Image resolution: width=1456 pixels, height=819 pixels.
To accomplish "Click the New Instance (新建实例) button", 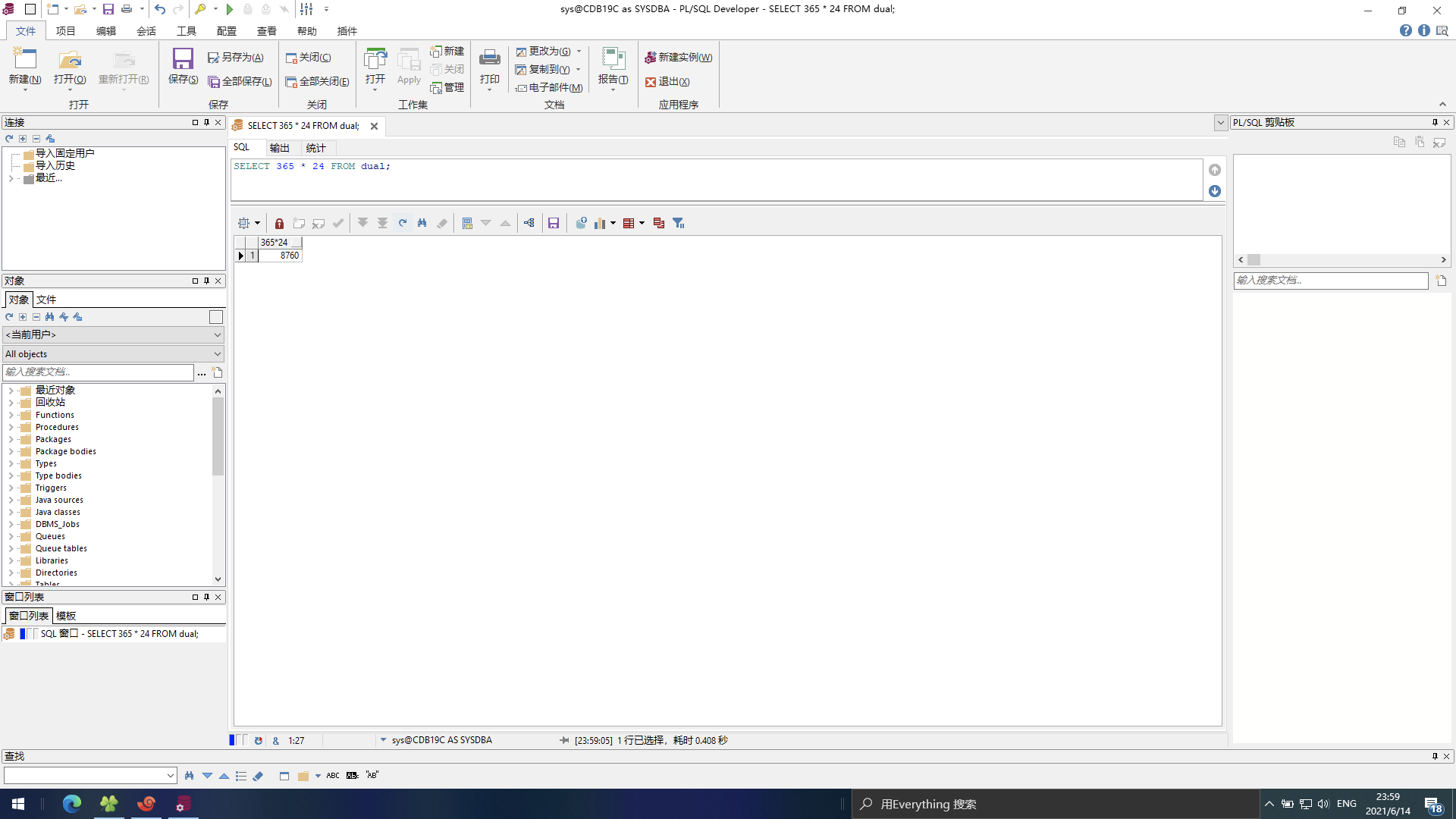I will click(679, 58).
